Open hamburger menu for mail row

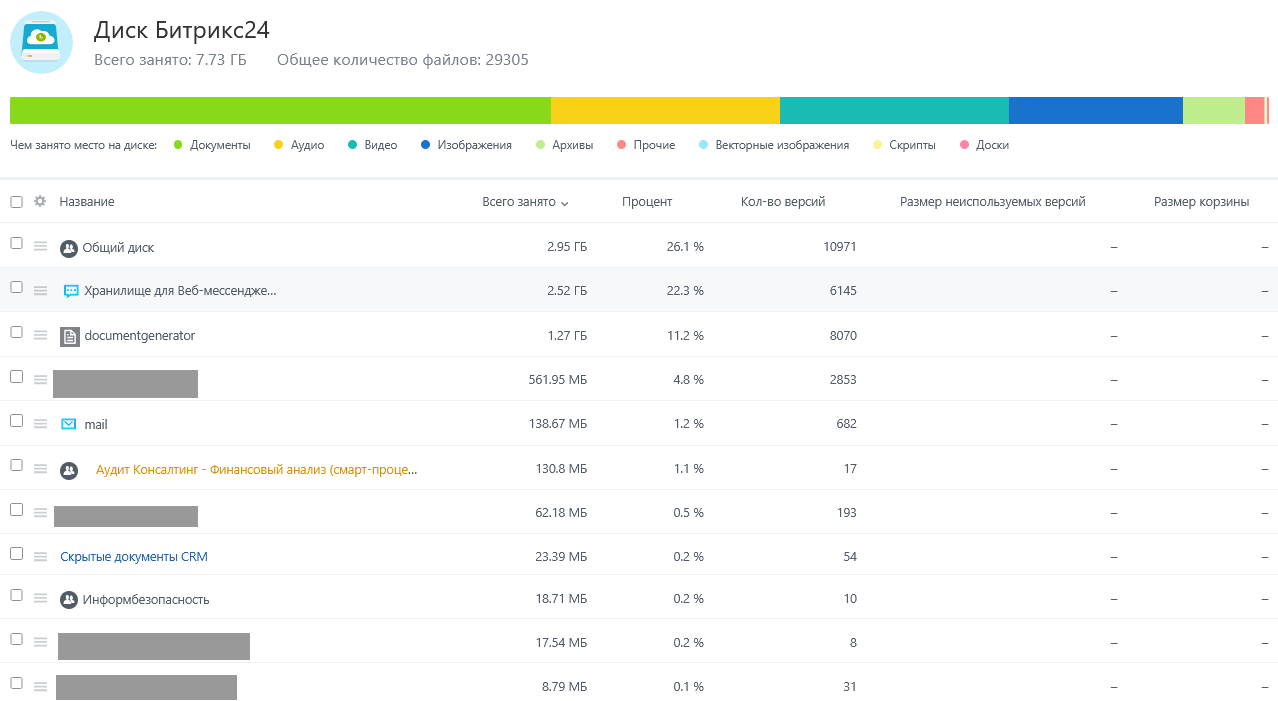point(41,424)
